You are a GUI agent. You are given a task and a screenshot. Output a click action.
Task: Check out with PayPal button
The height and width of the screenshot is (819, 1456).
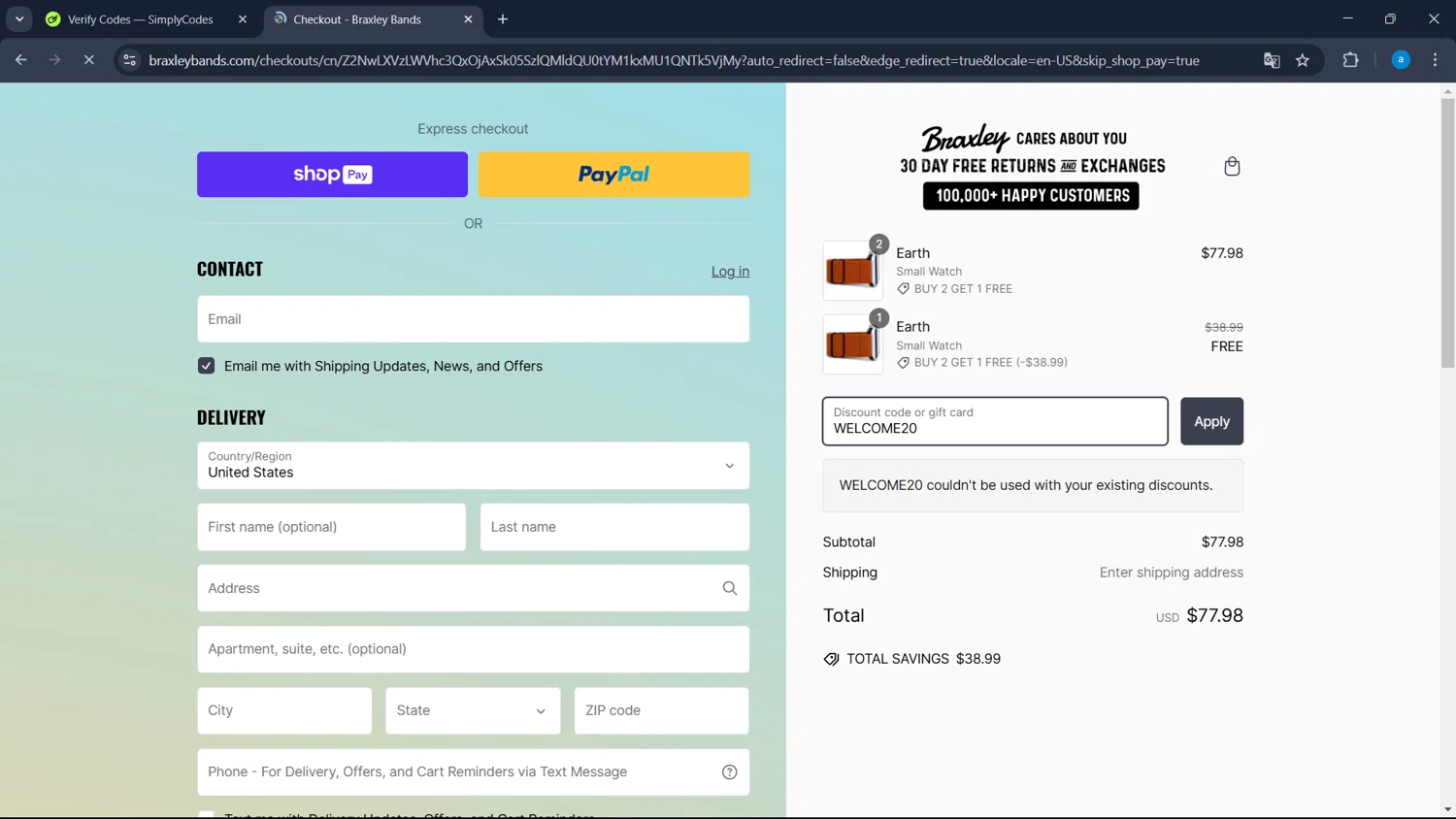tap(613, 175)
